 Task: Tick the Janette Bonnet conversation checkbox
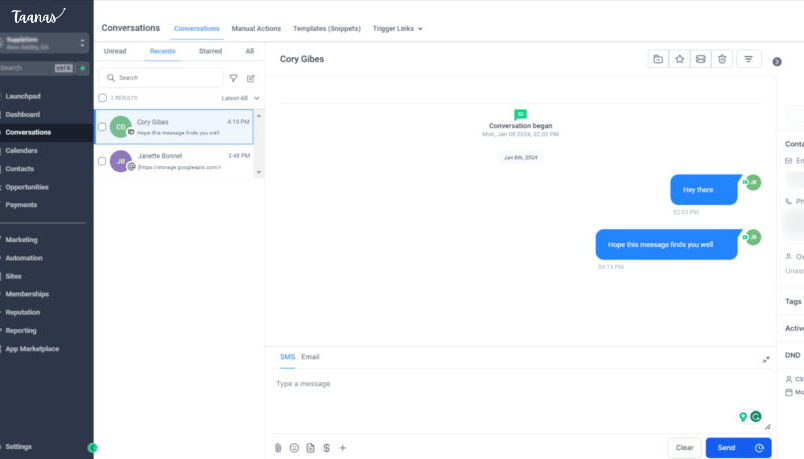click(102, 161)
